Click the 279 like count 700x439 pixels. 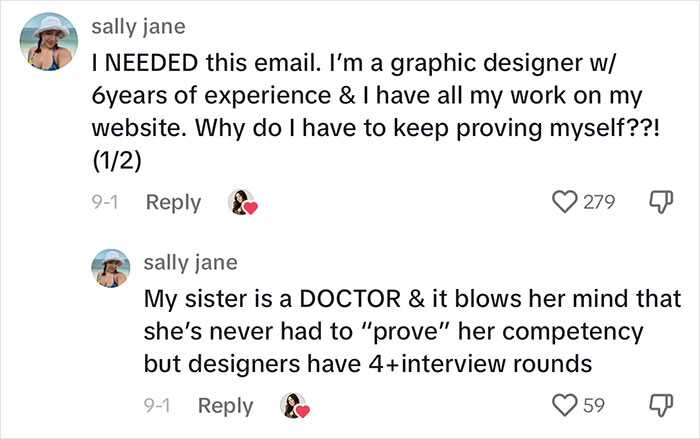coord(599,203)
